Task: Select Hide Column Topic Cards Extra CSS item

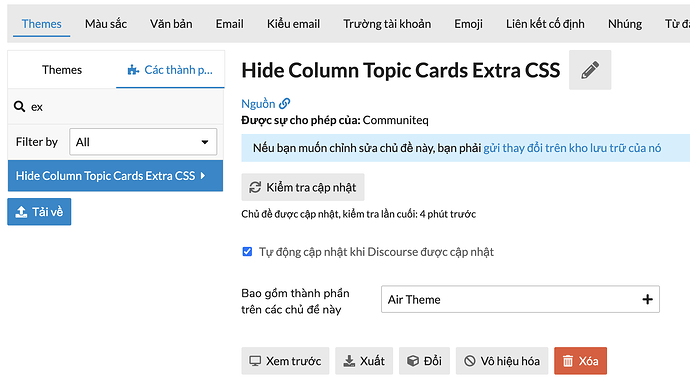Action: pyautogui.click(x=115, y=176)
